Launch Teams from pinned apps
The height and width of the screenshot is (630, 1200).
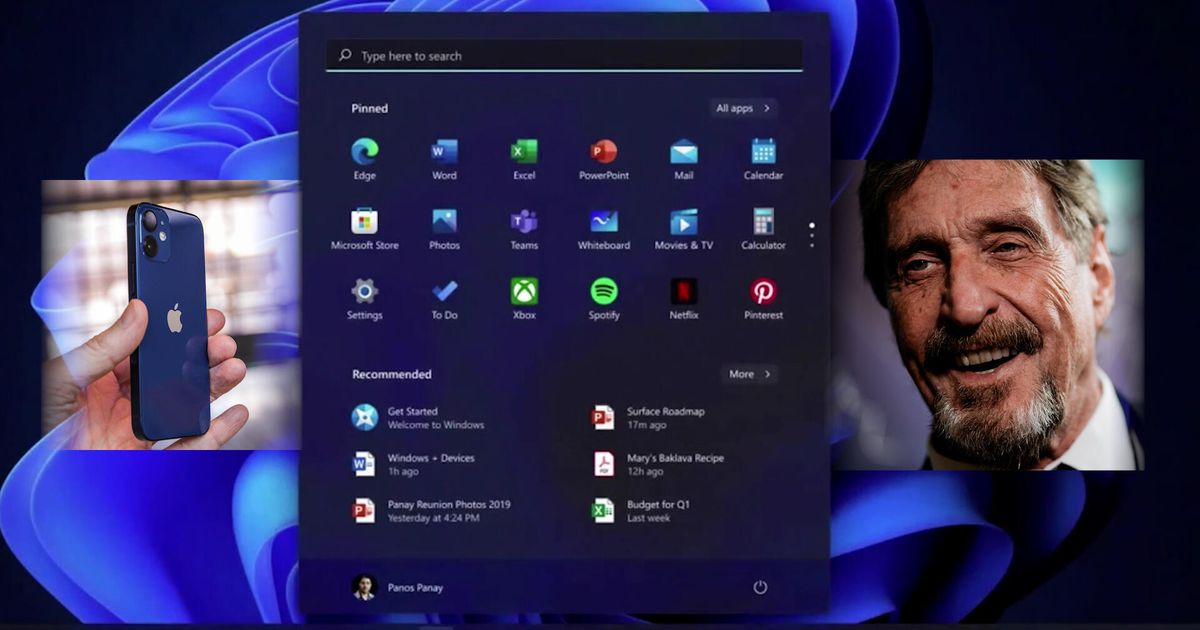click(524, 222)
